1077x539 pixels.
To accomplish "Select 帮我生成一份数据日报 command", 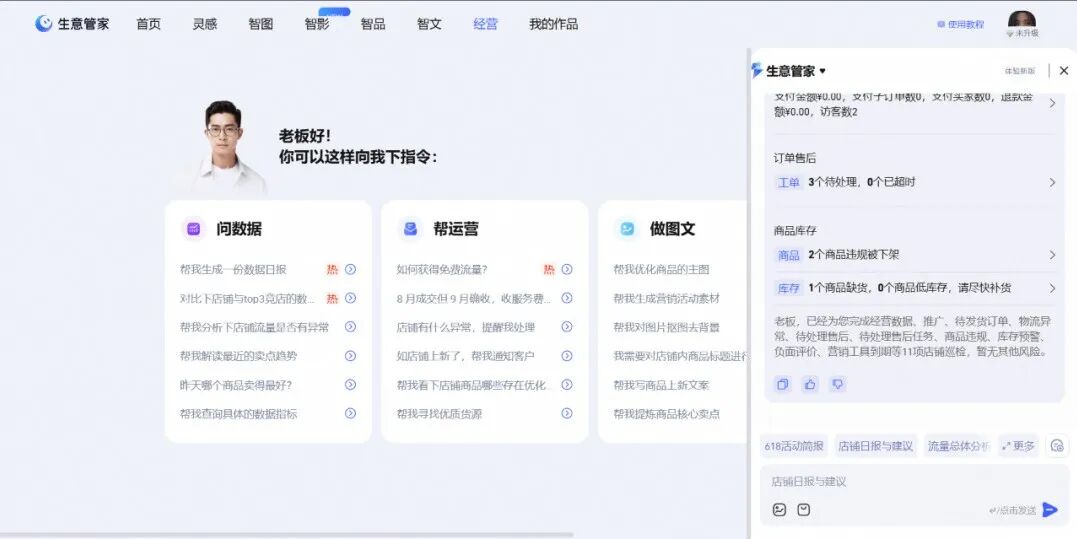I will 233,269.
